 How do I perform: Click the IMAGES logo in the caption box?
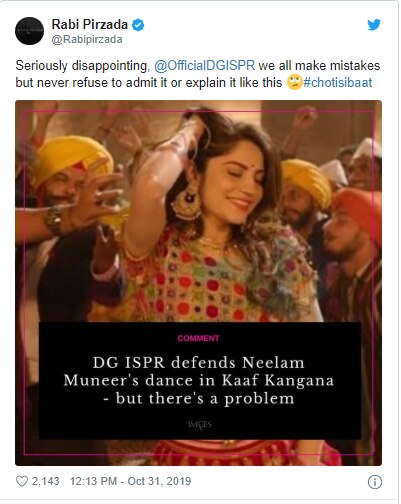[200, 425]
